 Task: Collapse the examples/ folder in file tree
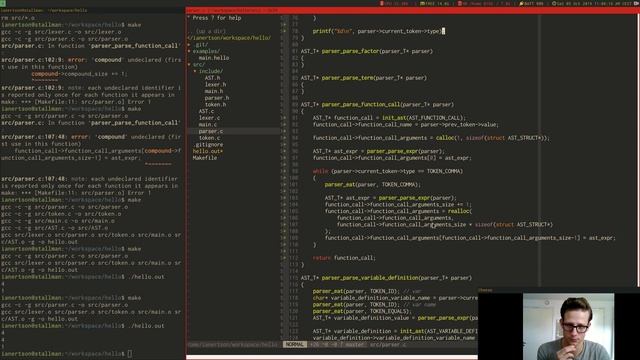tap(189, 51)
